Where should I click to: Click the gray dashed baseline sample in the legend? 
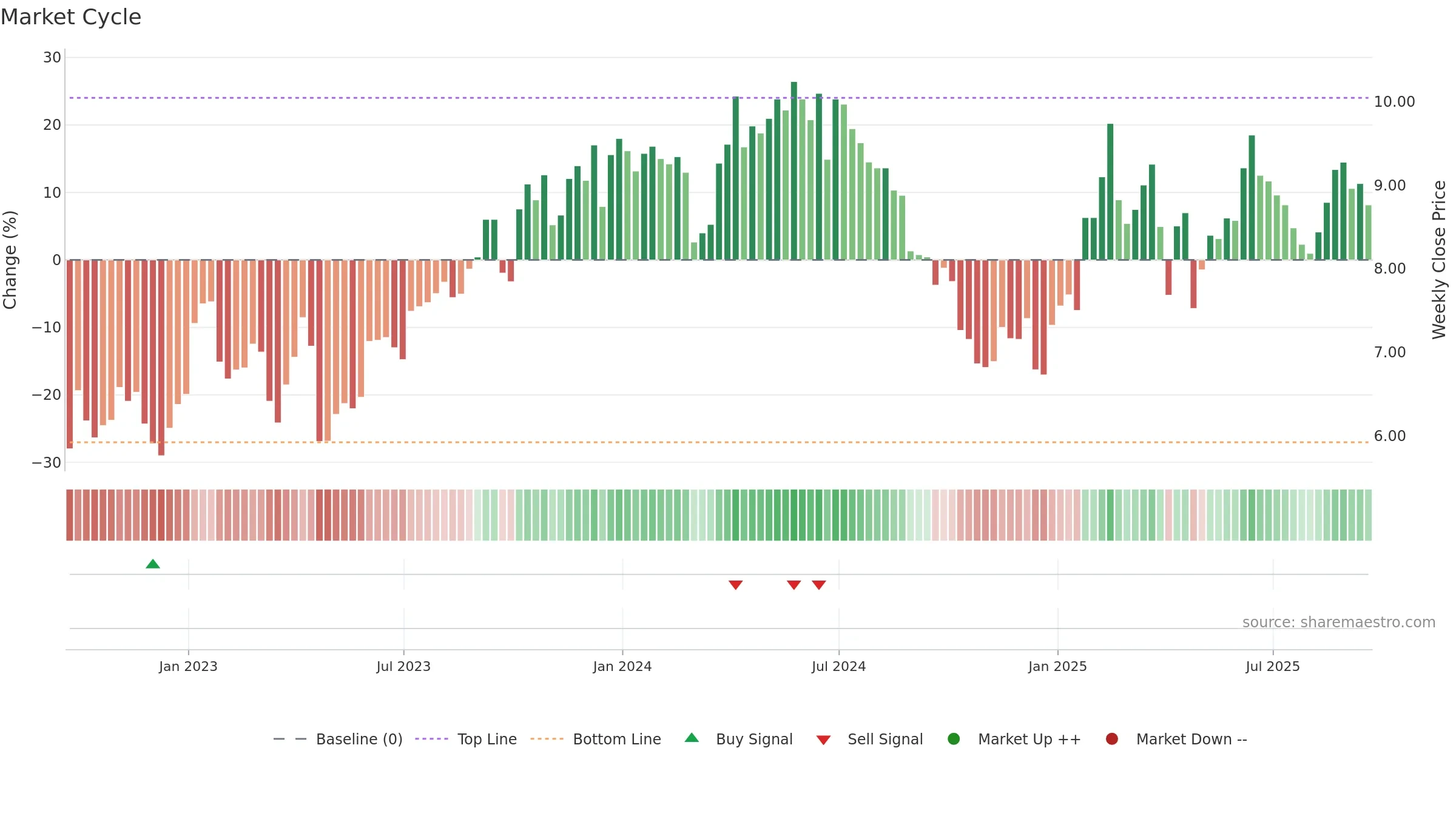point(290,739)
